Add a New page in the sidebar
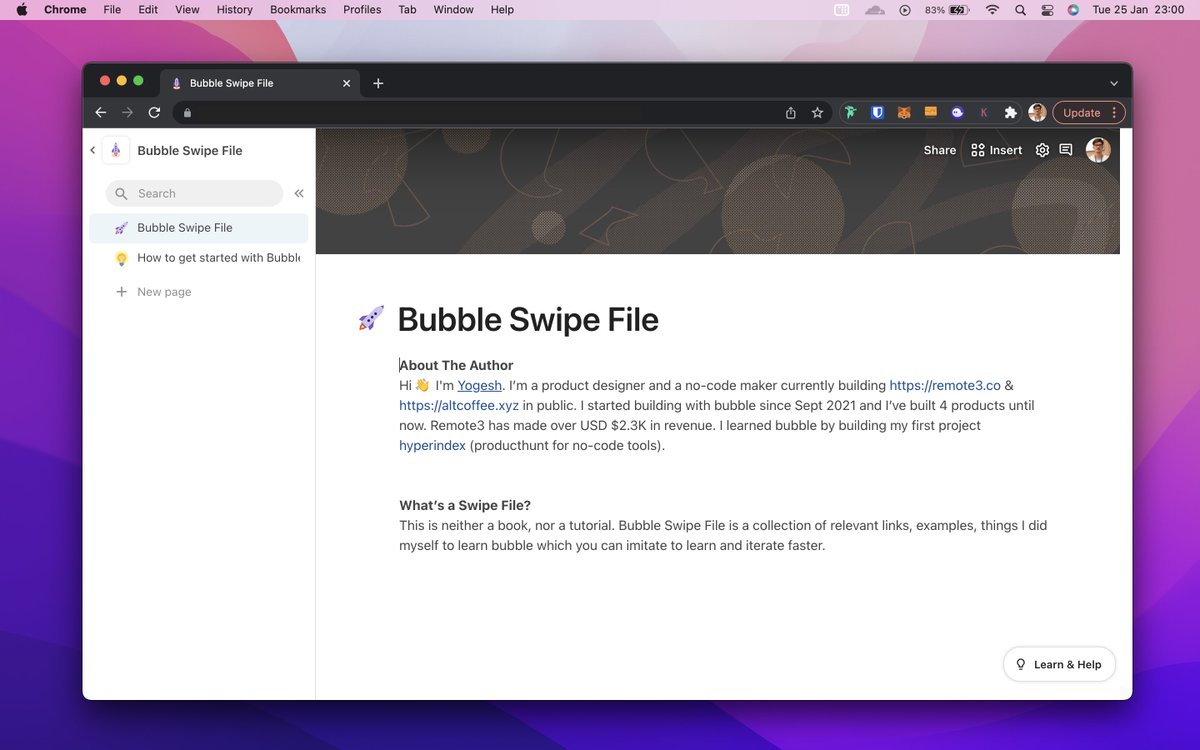This screenshot has height=750, width=1200. pos(153,292)
